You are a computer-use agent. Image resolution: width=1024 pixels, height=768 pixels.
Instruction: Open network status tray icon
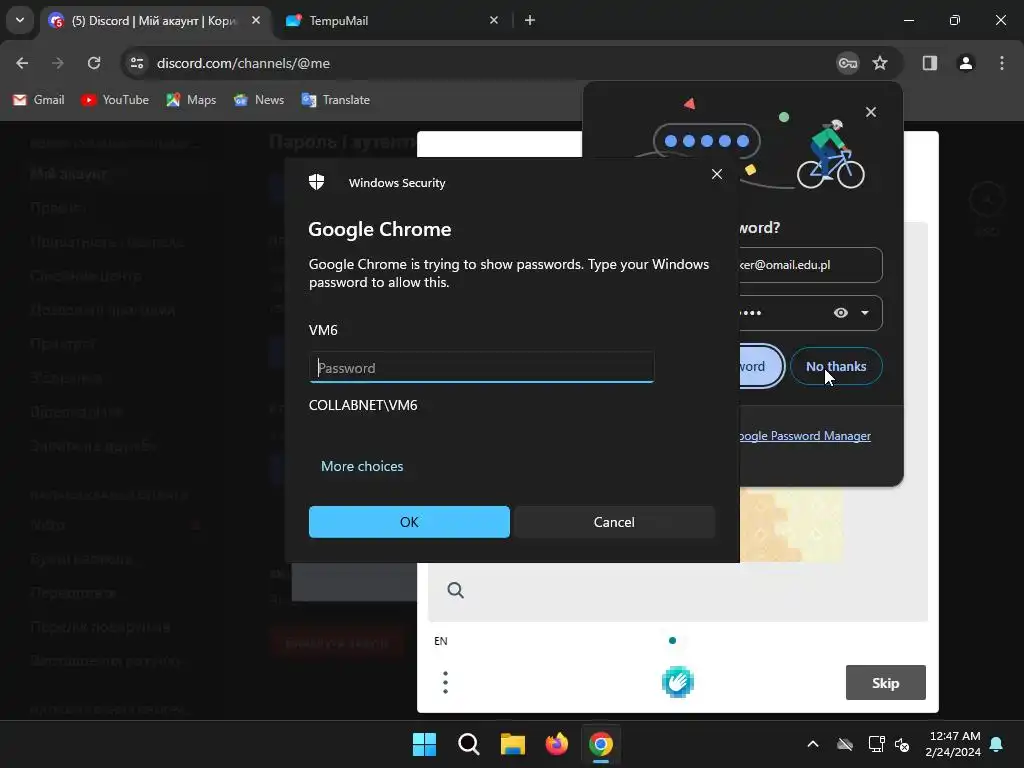click(x=876, y=744)
